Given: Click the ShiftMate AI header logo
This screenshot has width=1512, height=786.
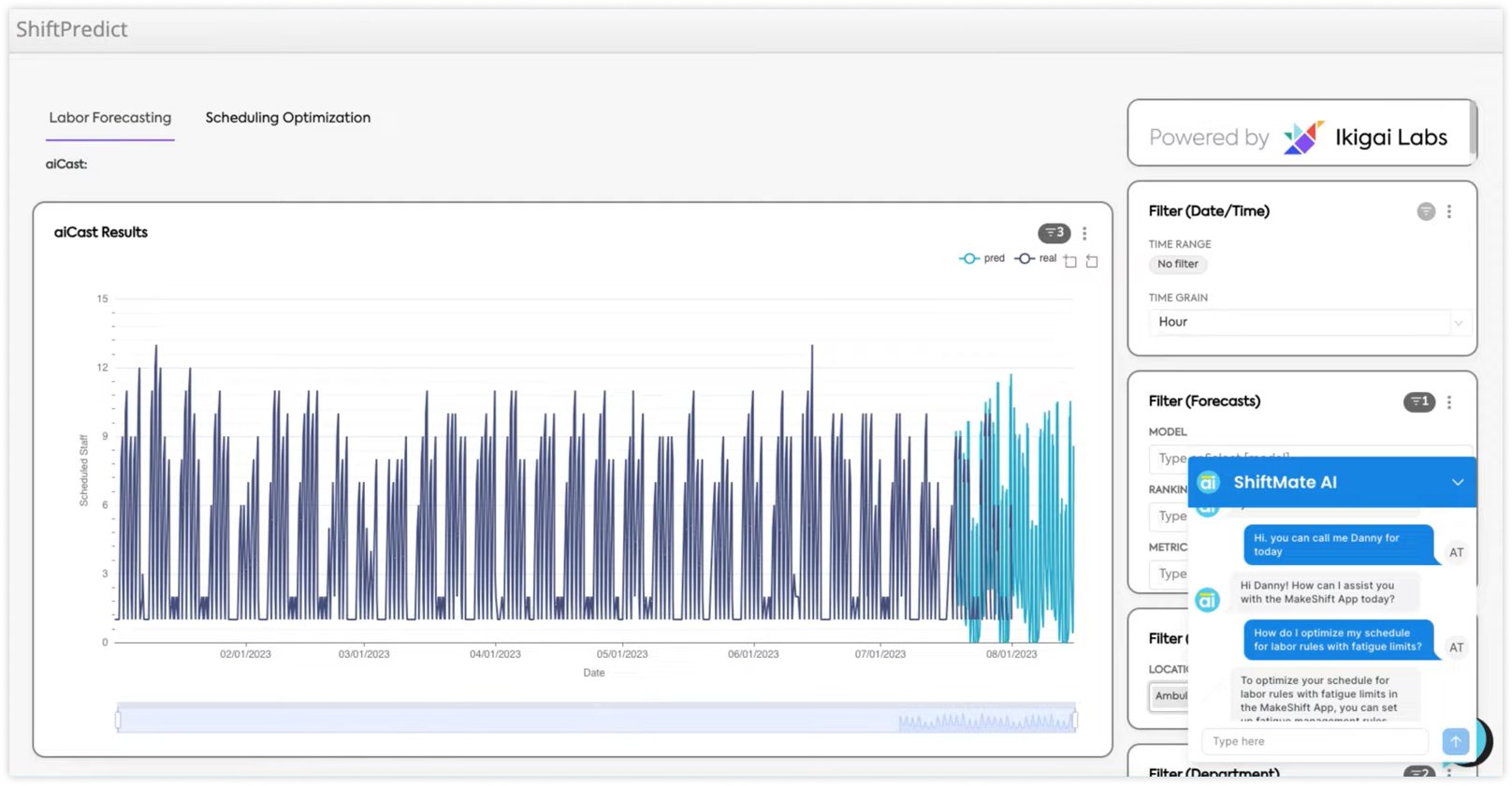Looking at the screenshot, I should point(1209,483).
